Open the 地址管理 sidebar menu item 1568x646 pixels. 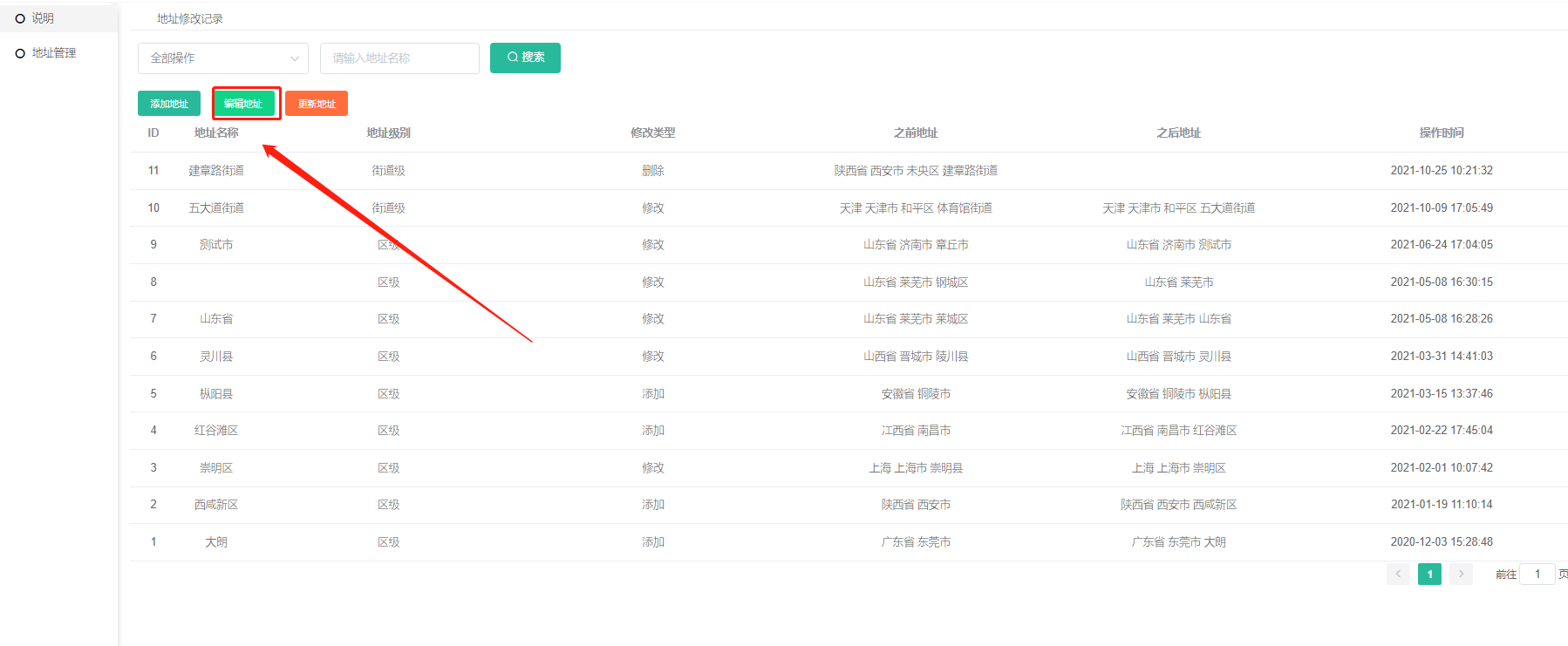click(53, 53)
